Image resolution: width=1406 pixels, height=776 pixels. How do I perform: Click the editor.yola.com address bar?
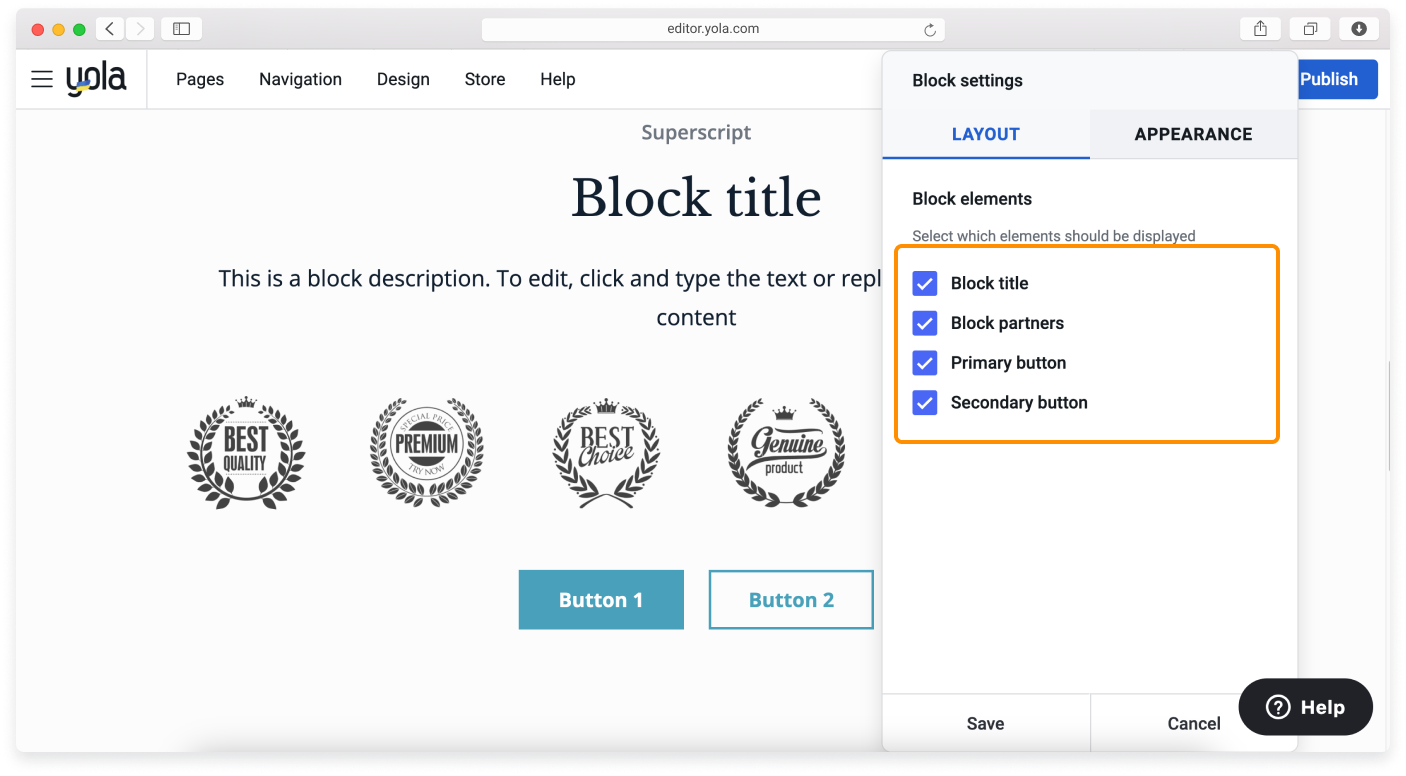pos(712,28)
